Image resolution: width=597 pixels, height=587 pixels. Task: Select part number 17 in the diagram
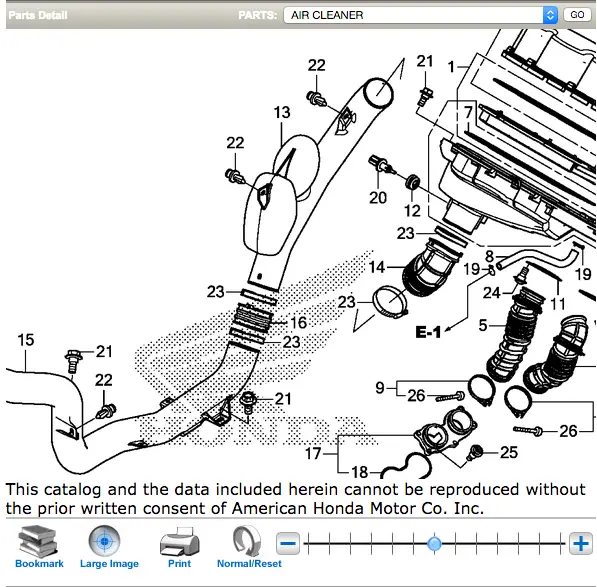[x=313, y=453]
